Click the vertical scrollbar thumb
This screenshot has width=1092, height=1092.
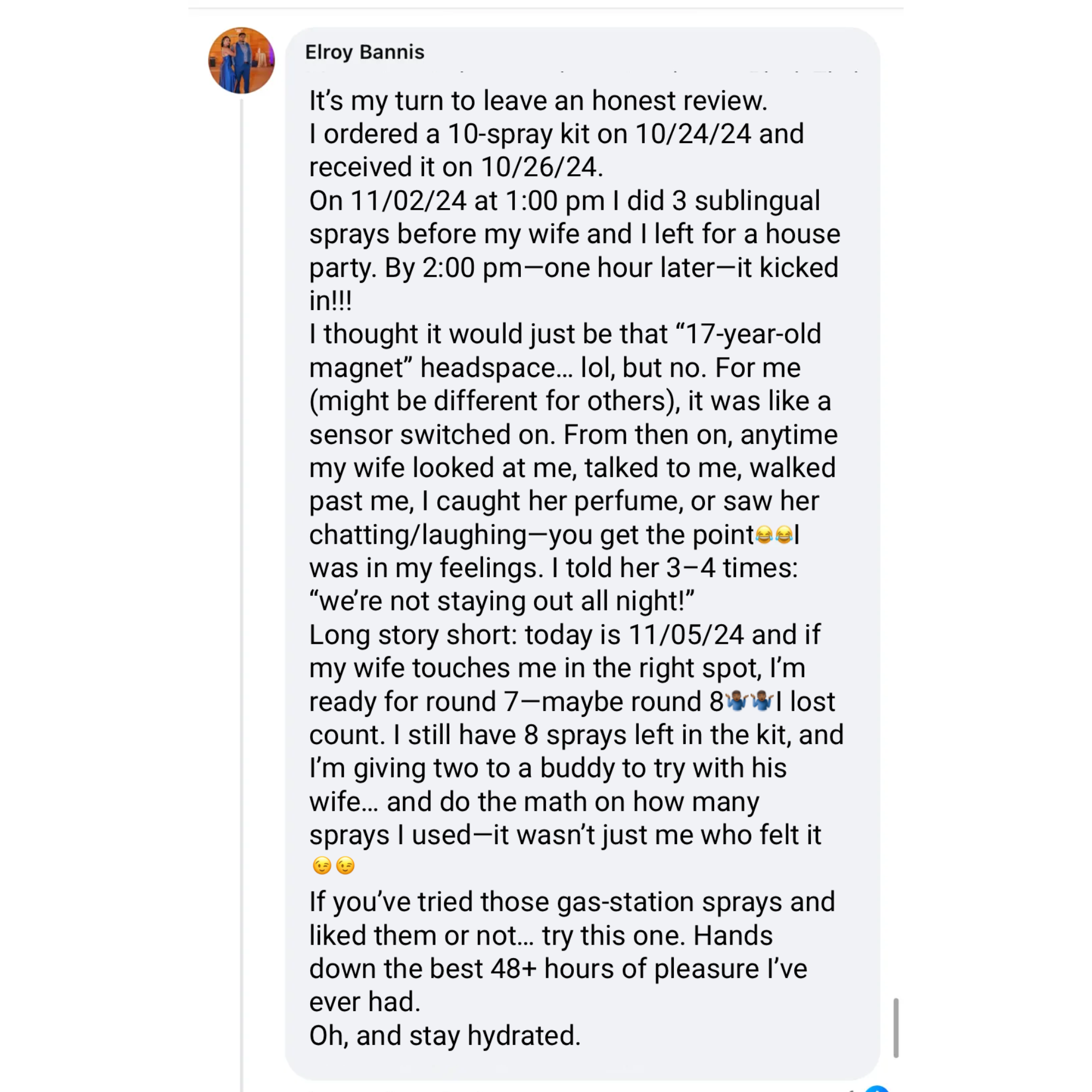(896, 1027)
